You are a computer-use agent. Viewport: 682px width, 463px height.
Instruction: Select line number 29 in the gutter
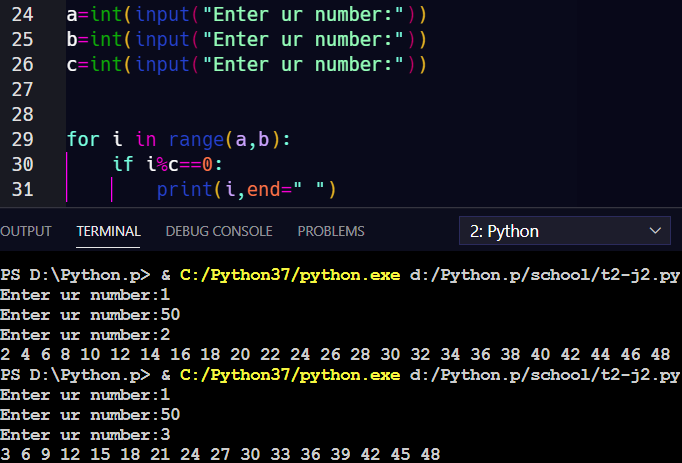(x=23, y=139)
